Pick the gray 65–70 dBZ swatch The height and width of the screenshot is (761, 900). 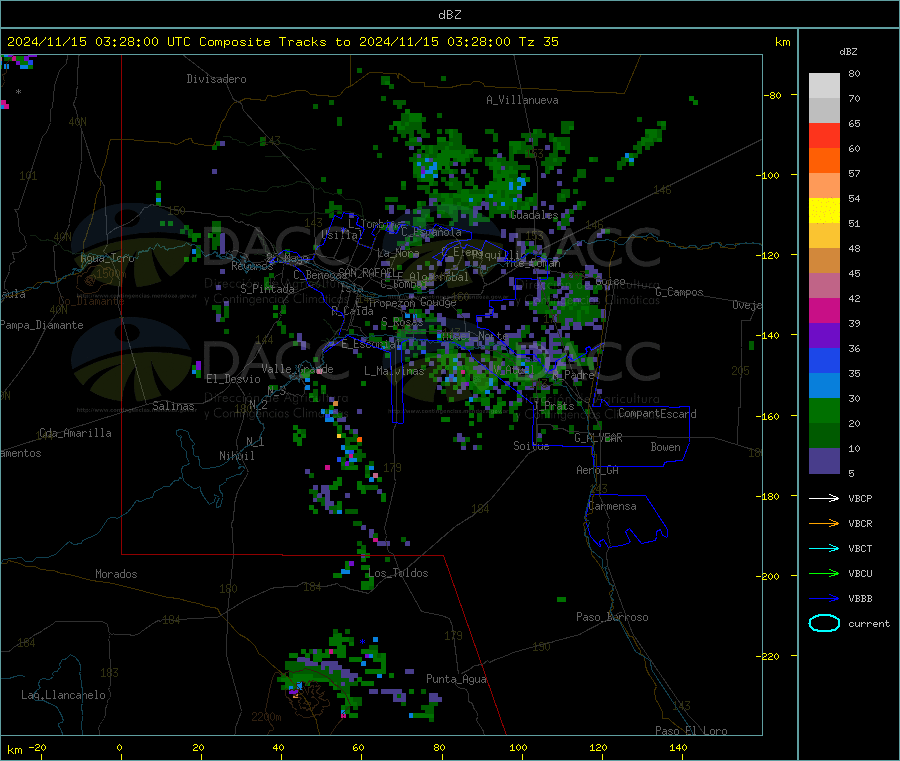coord(824,111)
